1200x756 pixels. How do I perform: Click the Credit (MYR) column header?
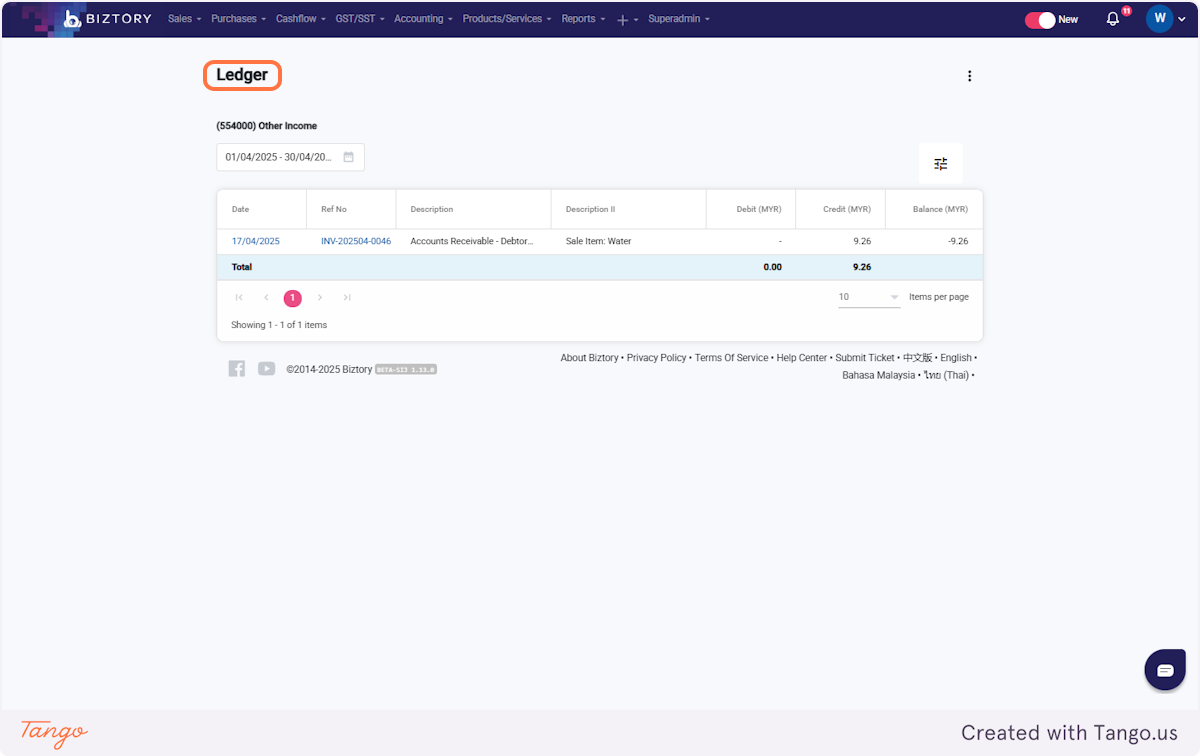[x=841, y=210]
